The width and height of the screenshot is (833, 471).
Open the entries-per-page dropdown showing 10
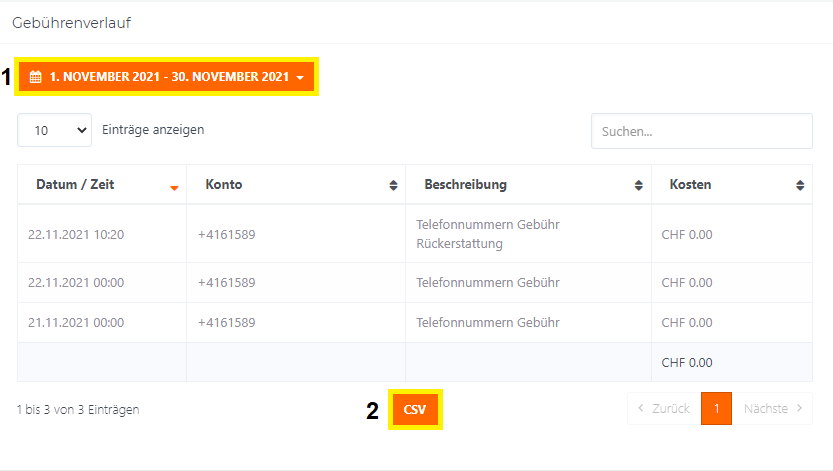[x=54, y=130]
